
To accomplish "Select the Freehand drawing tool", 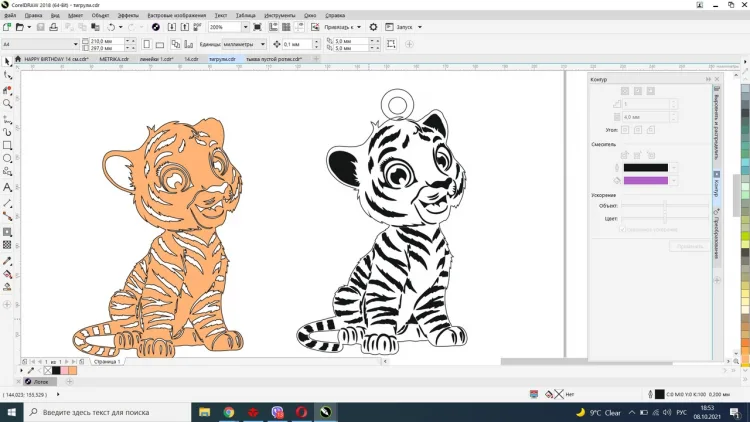I will click(7, 119).
